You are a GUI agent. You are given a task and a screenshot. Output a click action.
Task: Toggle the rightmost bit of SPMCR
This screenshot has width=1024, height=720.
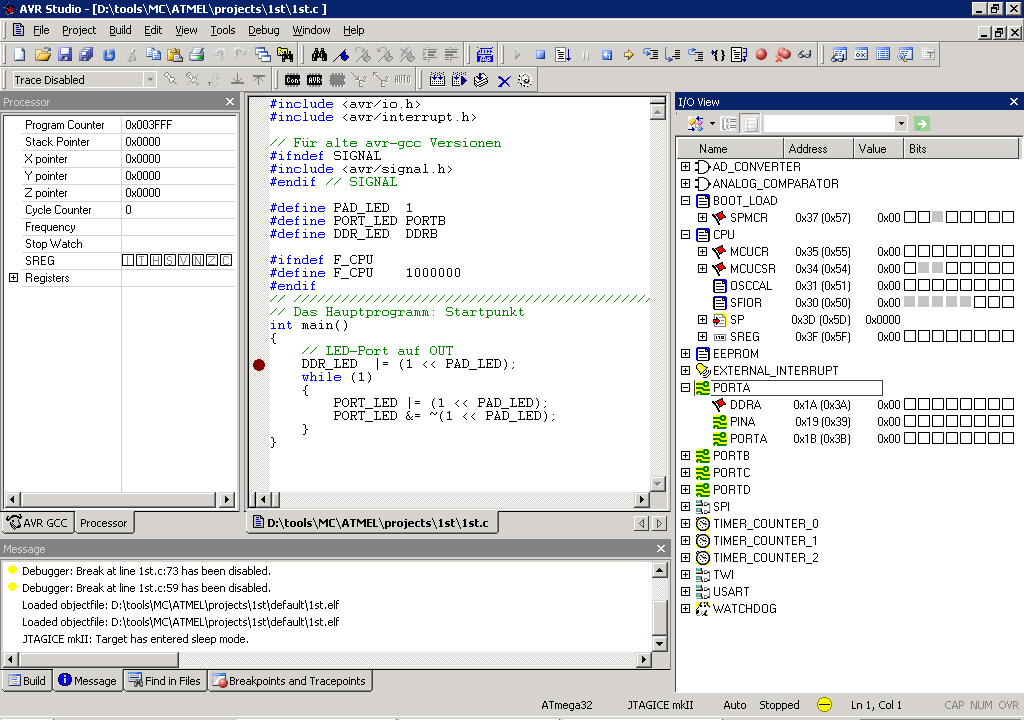tap(1008, 217)
